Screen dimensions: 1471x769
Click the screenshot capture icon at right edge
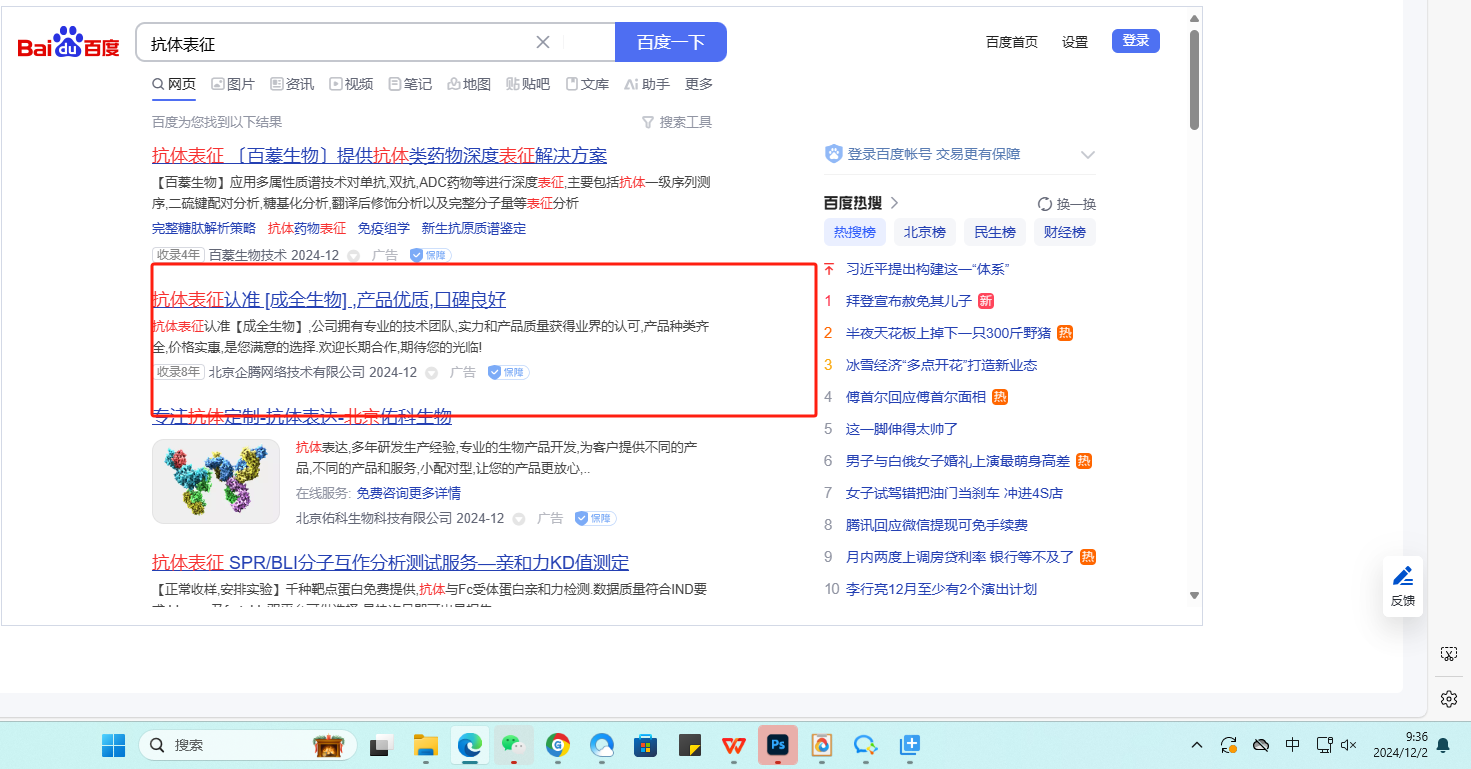(x=1448, y=654)
